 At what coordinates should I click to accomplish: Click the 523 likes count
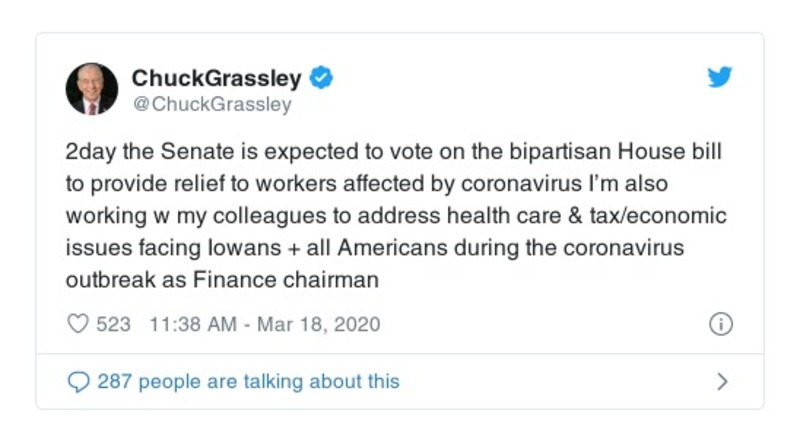113,325
